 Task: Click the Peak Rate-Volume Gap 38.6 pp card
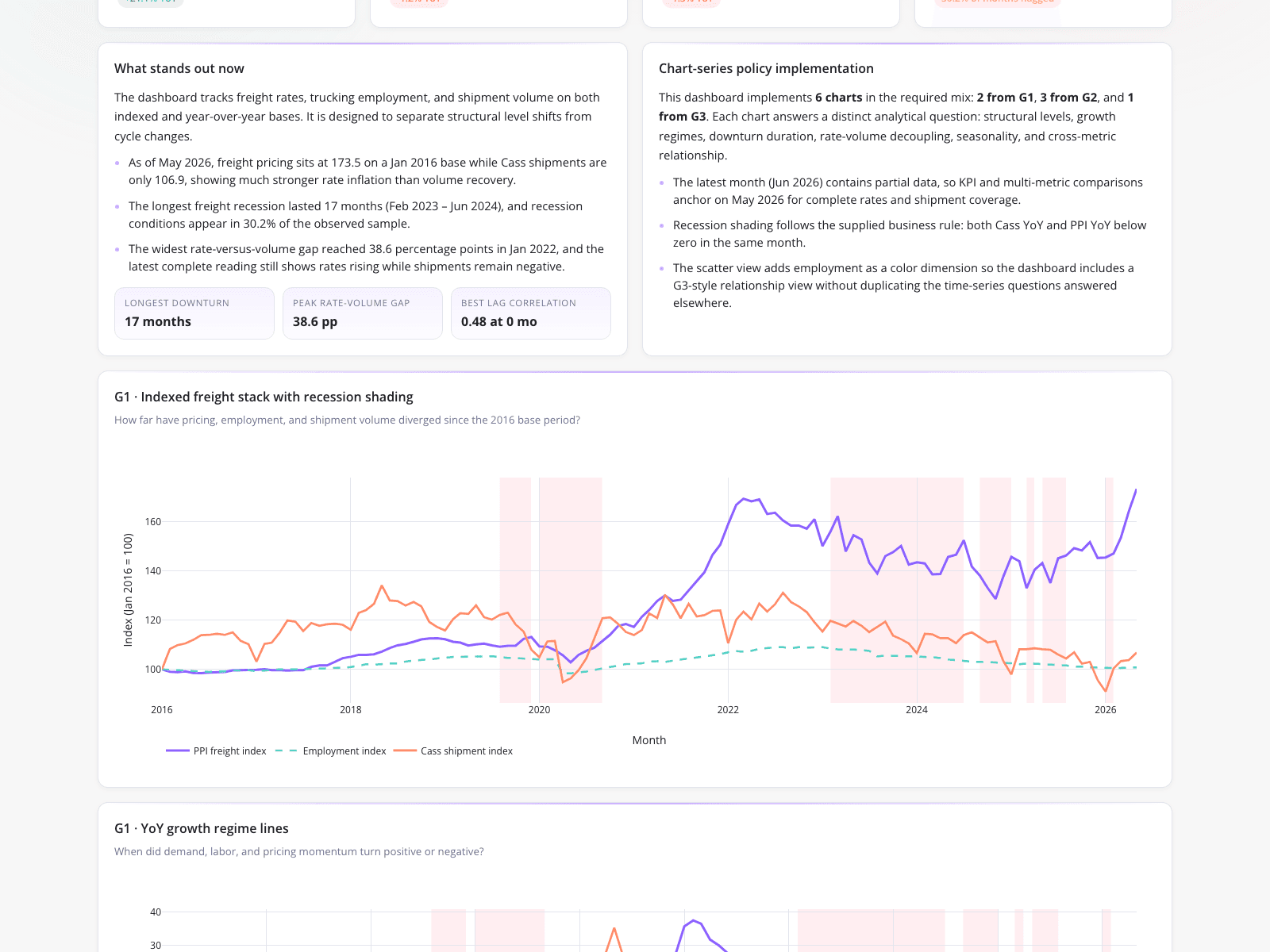363,313
